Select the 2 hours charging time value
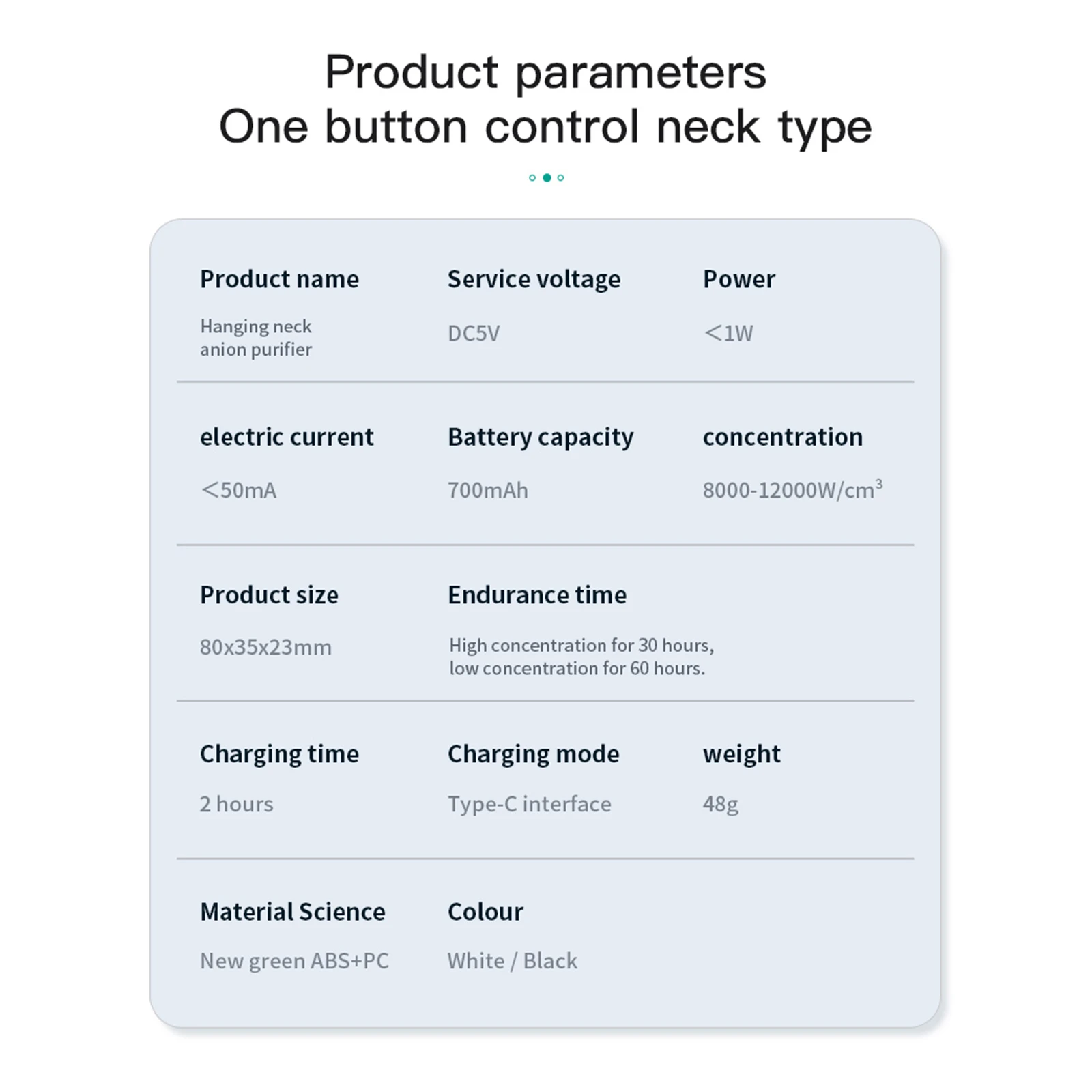 coord(236,804)
